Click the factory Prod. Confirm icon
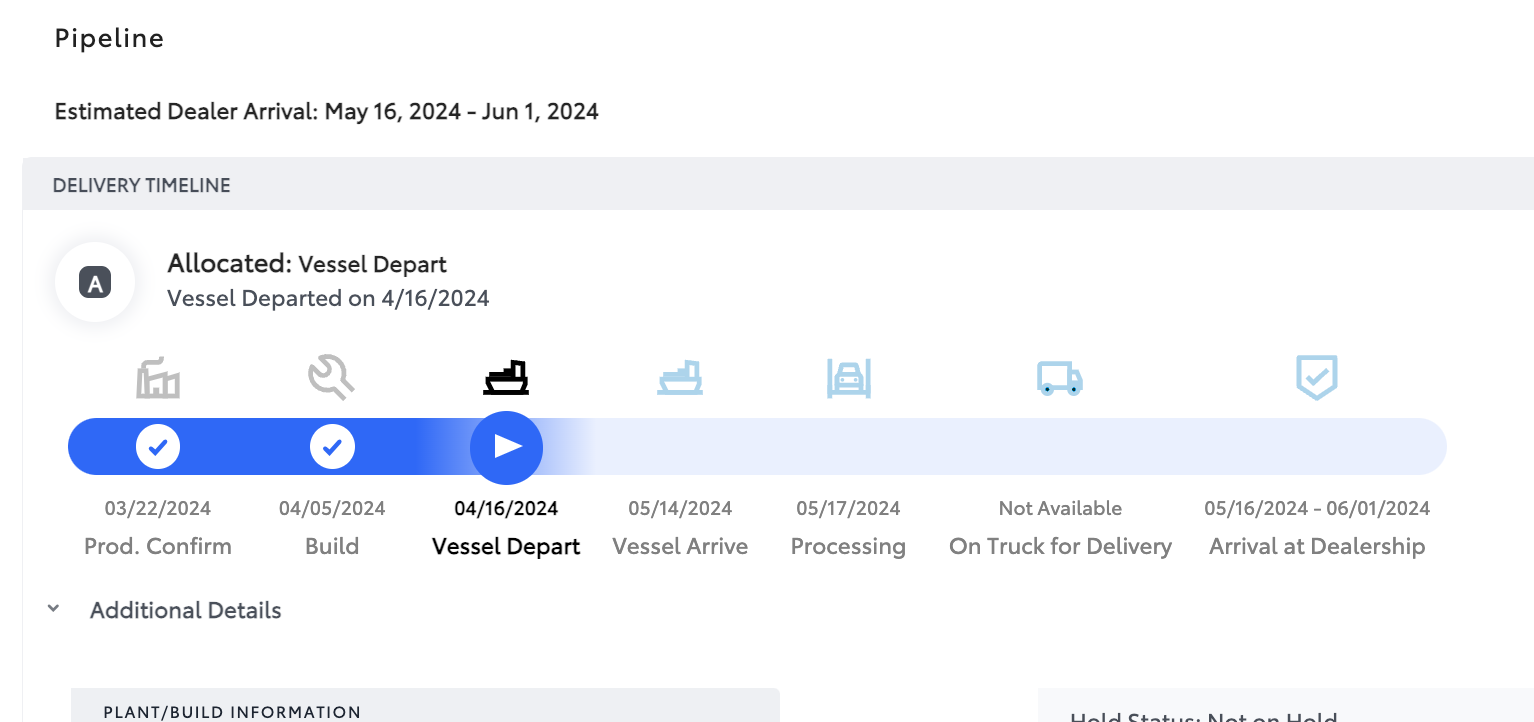Image resolution: width=1534 pixels, height=722 pixels. (158, 380)
